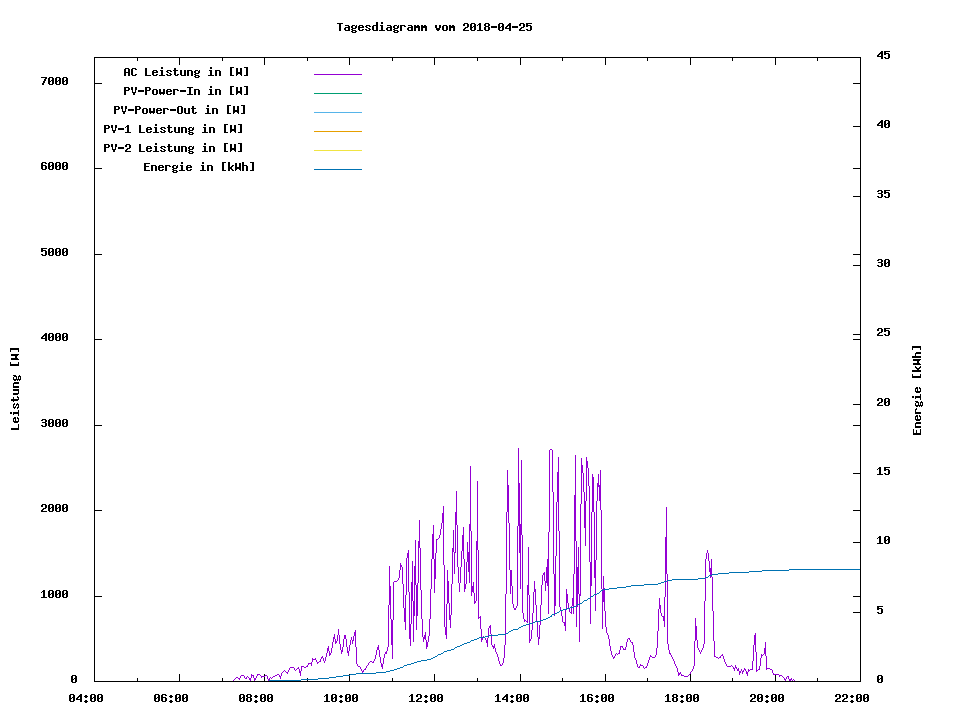This screenshot has width=960, height=720.
Task: Click the 20 label on the energy axis
Action: coord(883,403)
